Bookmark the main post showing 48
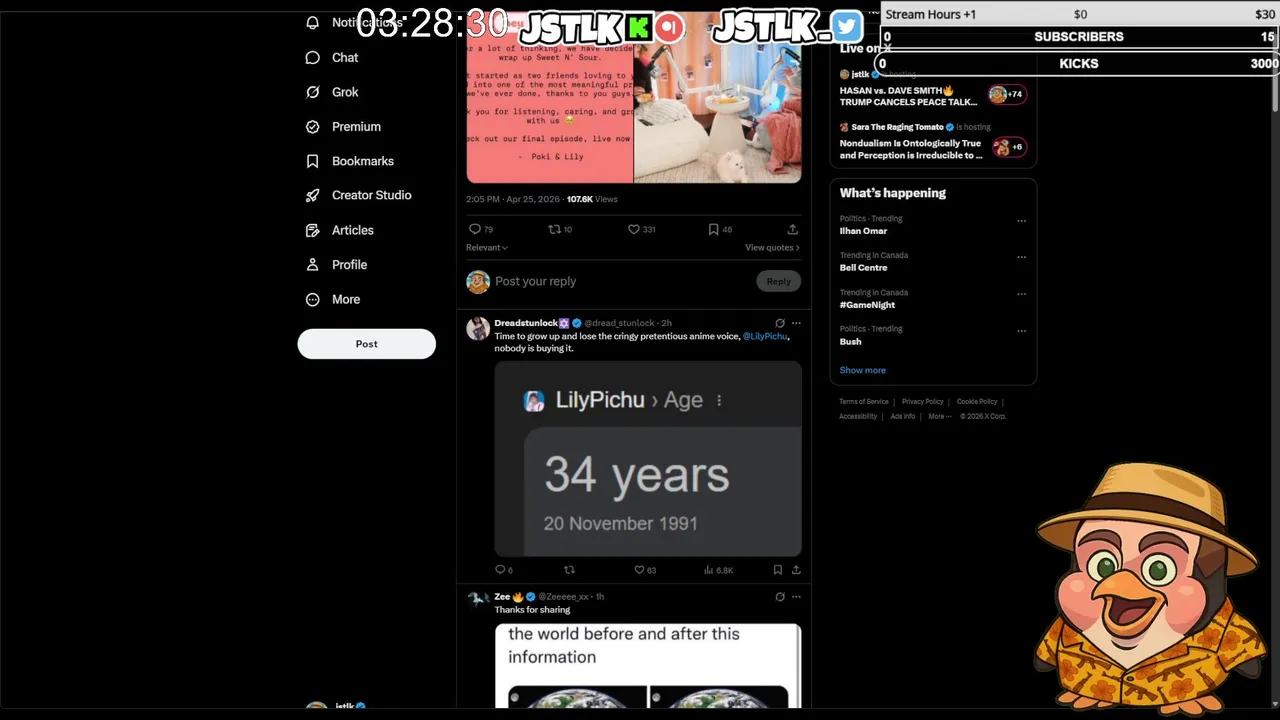The image size is (1280, 720). pos(713,229)
